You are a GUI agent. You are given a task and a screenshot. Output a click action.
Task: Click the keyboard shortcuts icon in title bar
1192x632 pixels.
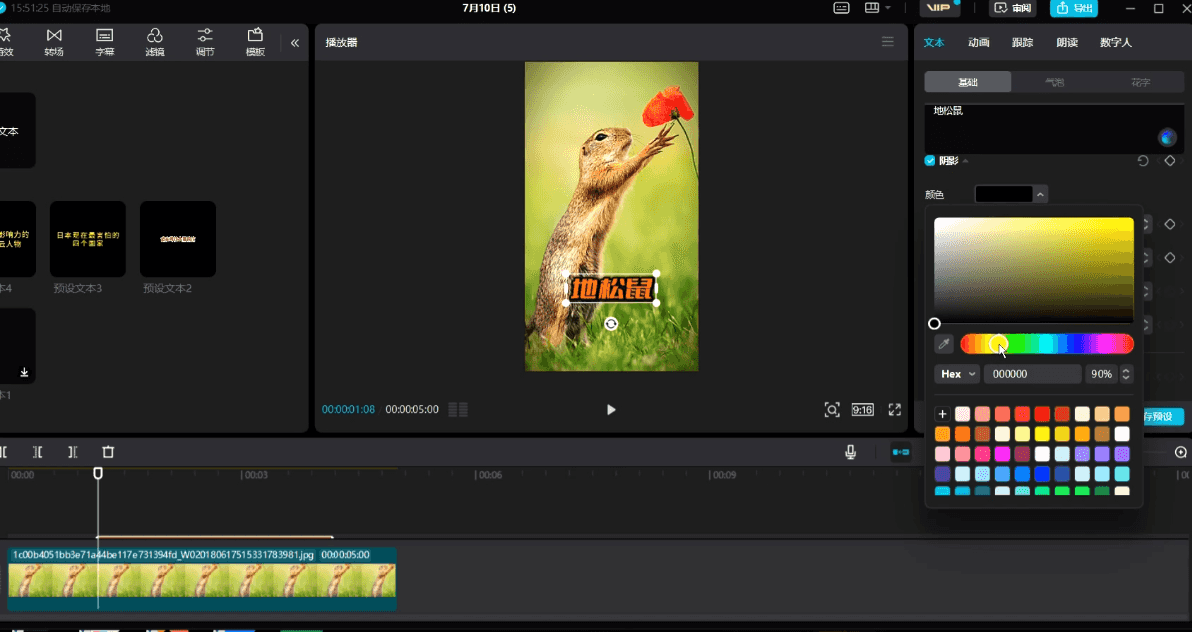tap(841, 8)
